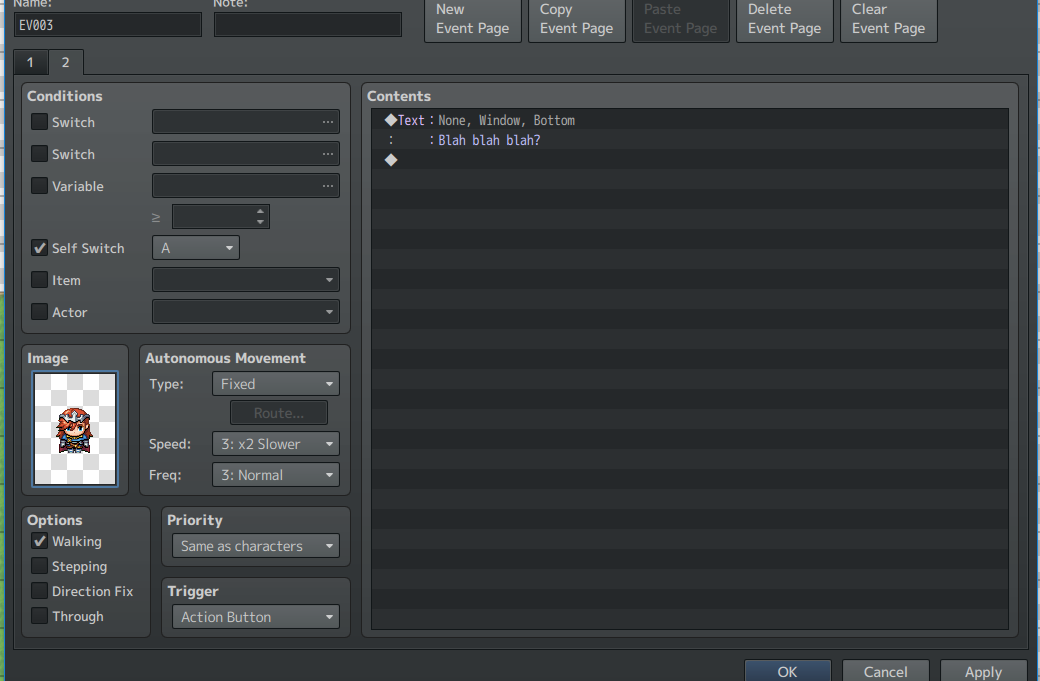Enable the Through option
Viewport: 1040px width, 681px height.
[x=40, y=616]
